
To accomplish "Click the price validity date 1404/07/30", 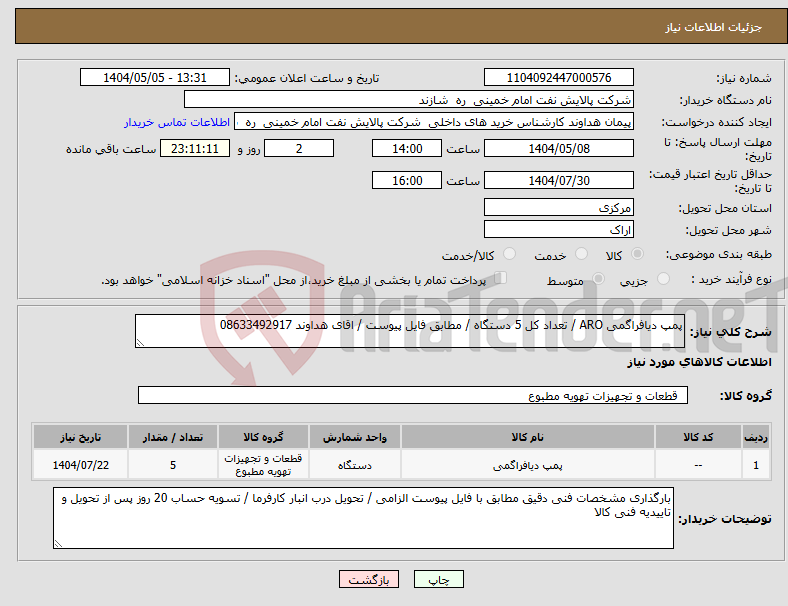I will coord(559,180).
